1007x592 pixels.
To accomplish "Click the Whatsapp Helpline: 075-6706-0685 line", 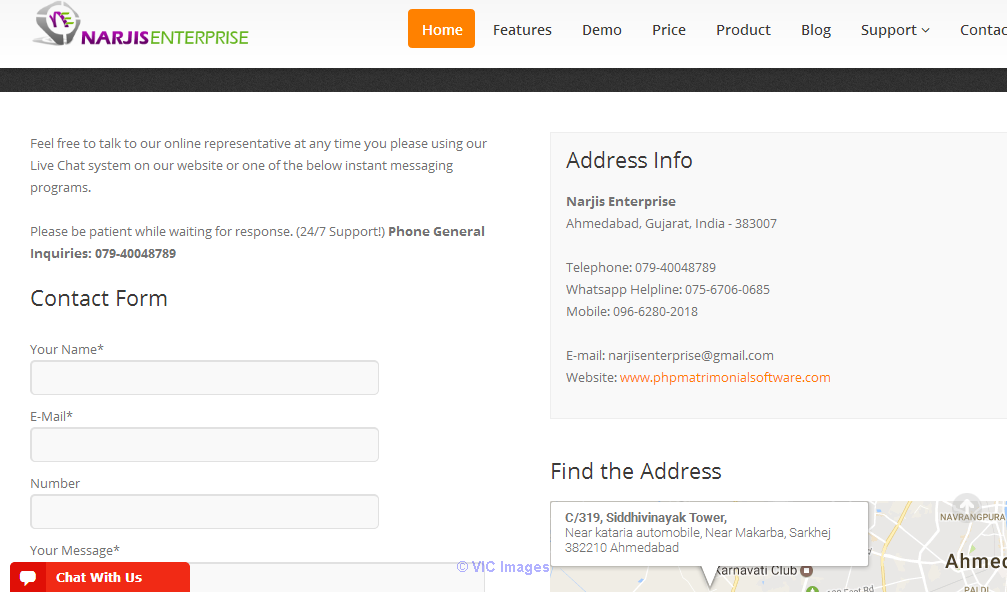I will pyautogui.click(x=667, y=290).
